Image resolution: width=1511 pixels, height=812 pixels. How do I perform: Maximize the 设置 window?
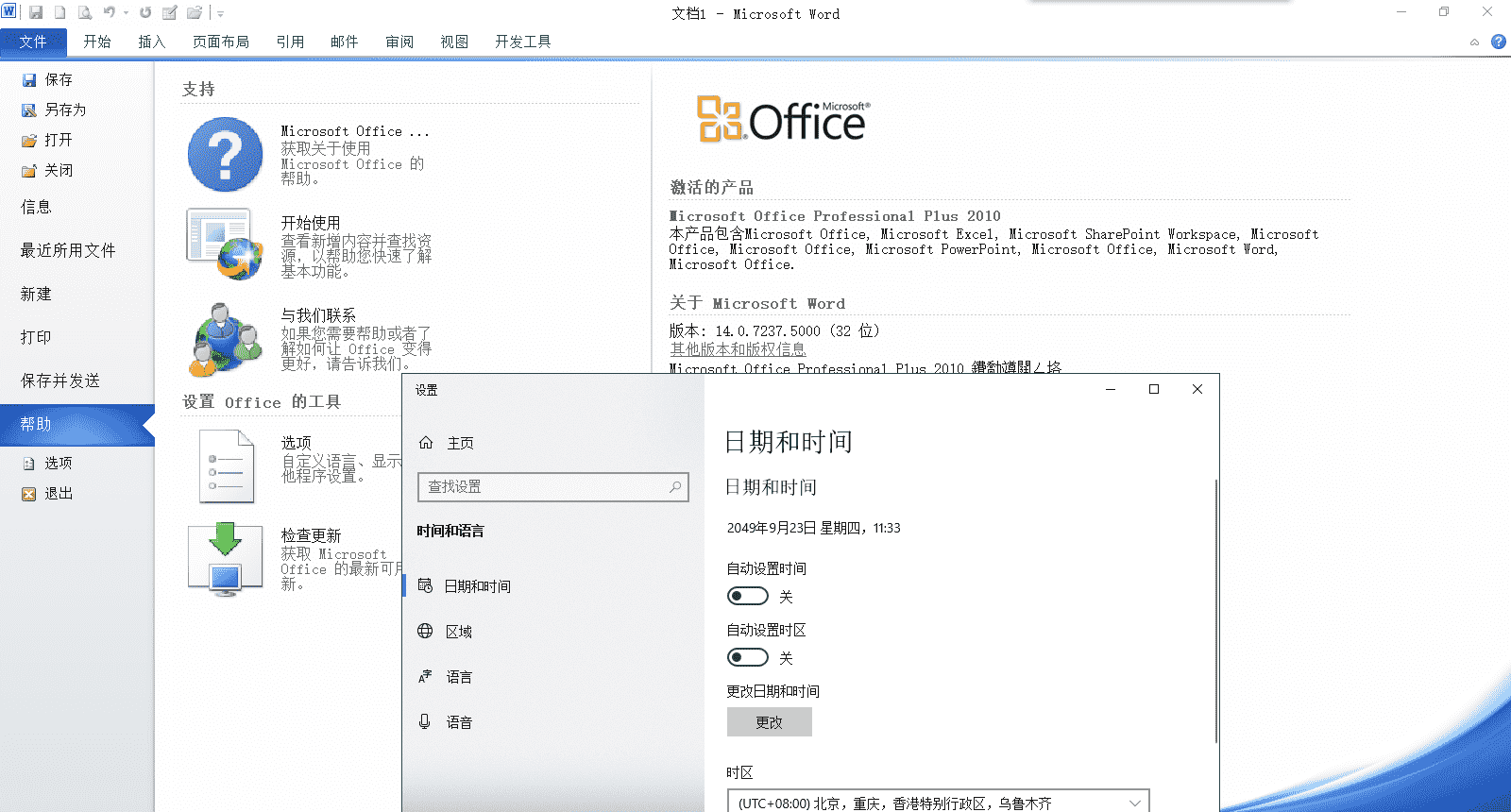pyautogui.click(x=1154, y=389)
